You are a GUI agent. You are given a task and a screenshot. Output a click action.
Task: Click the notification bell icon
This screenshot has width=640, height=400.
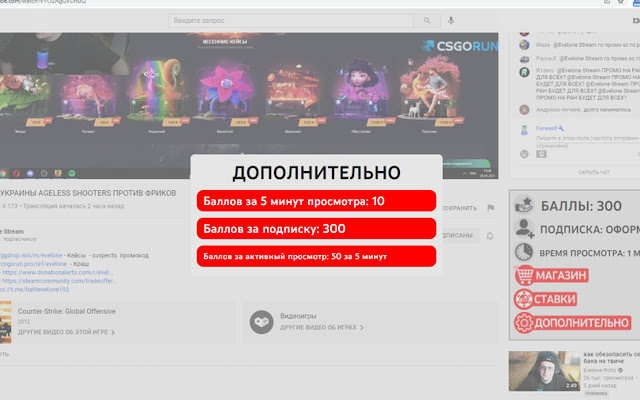(x=490, y=236)
